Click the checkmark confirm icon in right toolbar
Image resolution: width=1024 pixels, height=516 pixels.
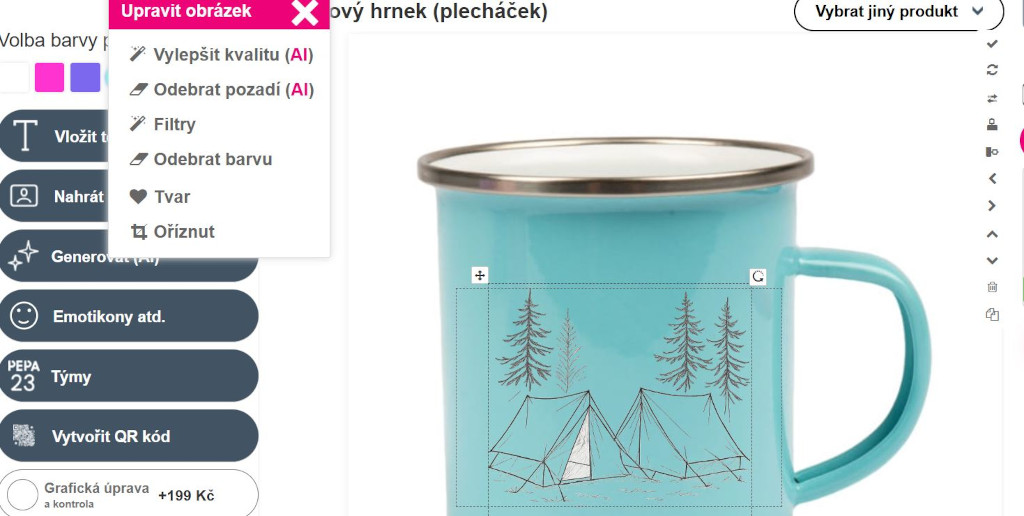(x=992, y=44)
